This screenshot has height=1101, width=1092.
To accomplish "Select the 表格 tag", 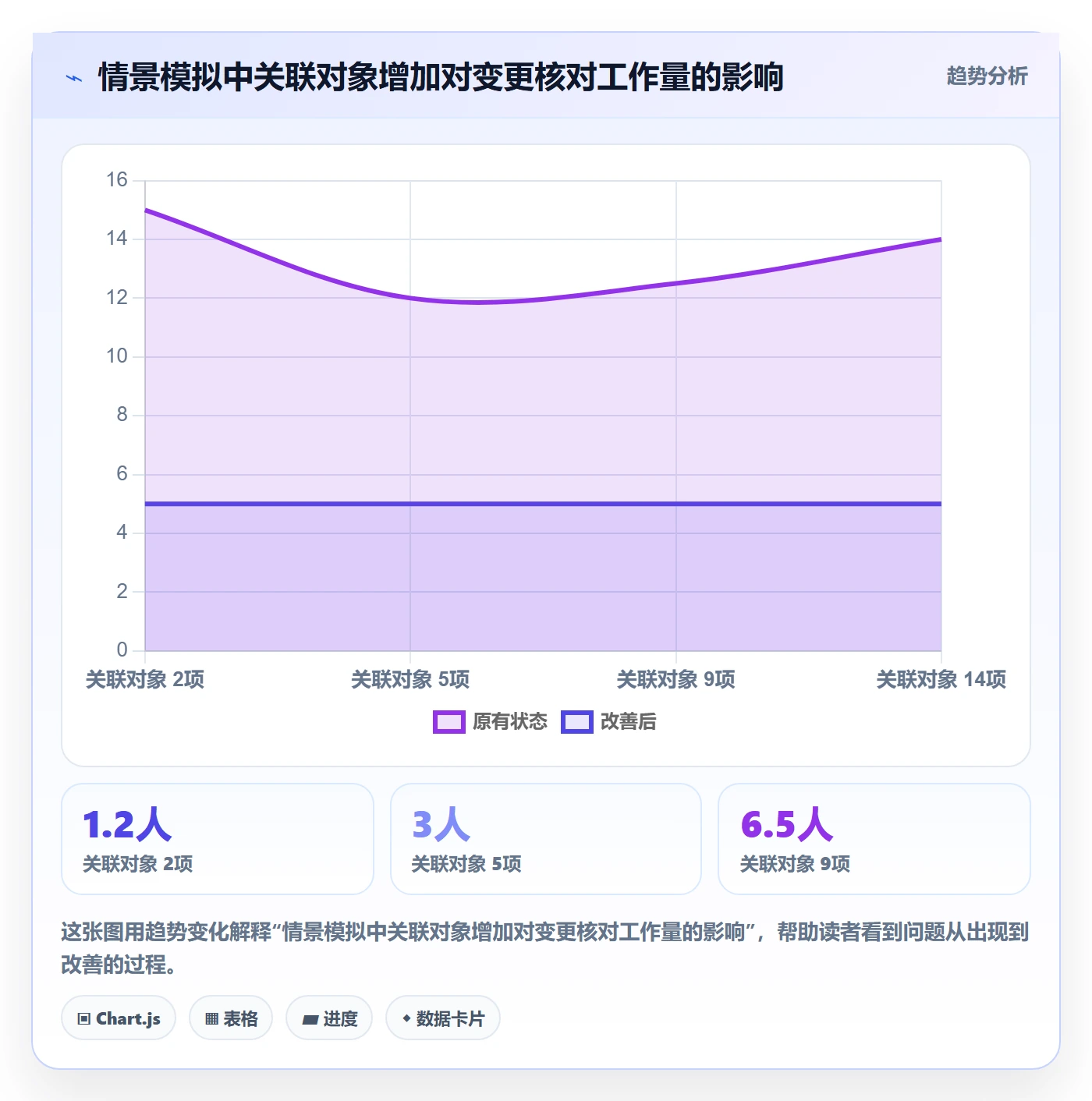I will [231, 1018].
